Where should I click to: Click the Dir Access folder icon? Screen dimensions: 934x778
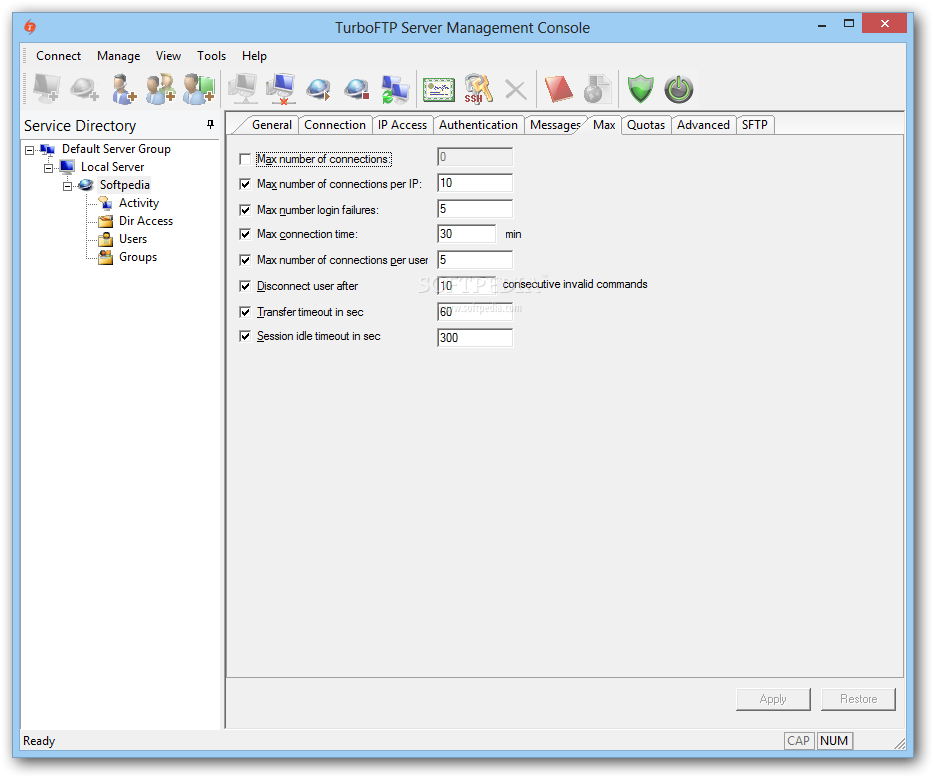[106, 222]
